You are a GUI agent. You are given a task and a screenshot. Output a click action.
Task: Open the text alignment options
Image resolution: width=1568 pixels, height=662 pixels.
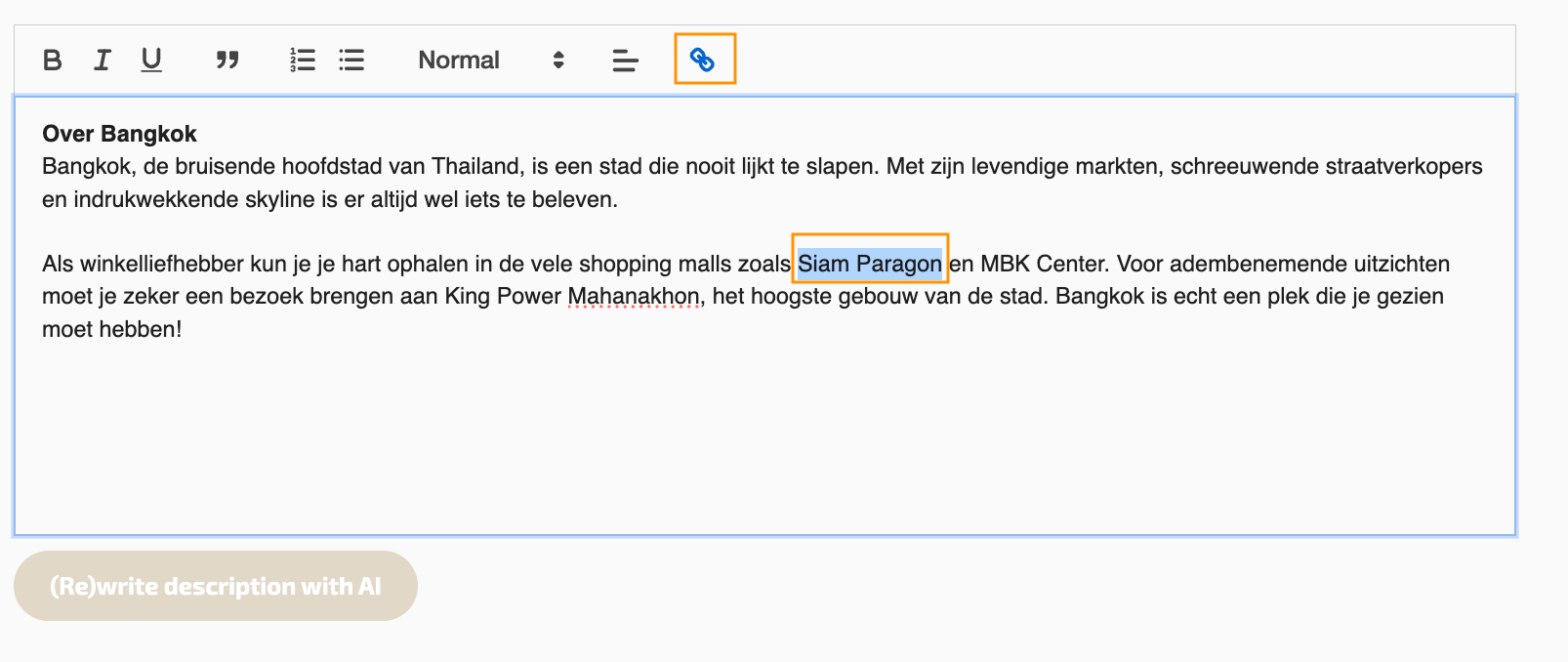tap(625, 61)
